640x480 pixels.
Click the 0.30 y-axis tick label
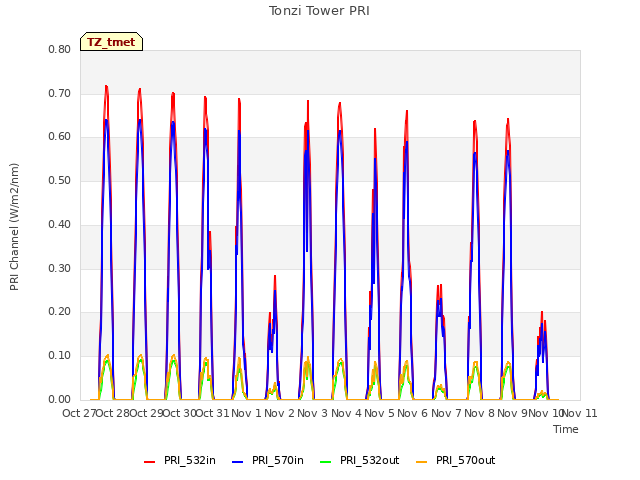[60, 269]
